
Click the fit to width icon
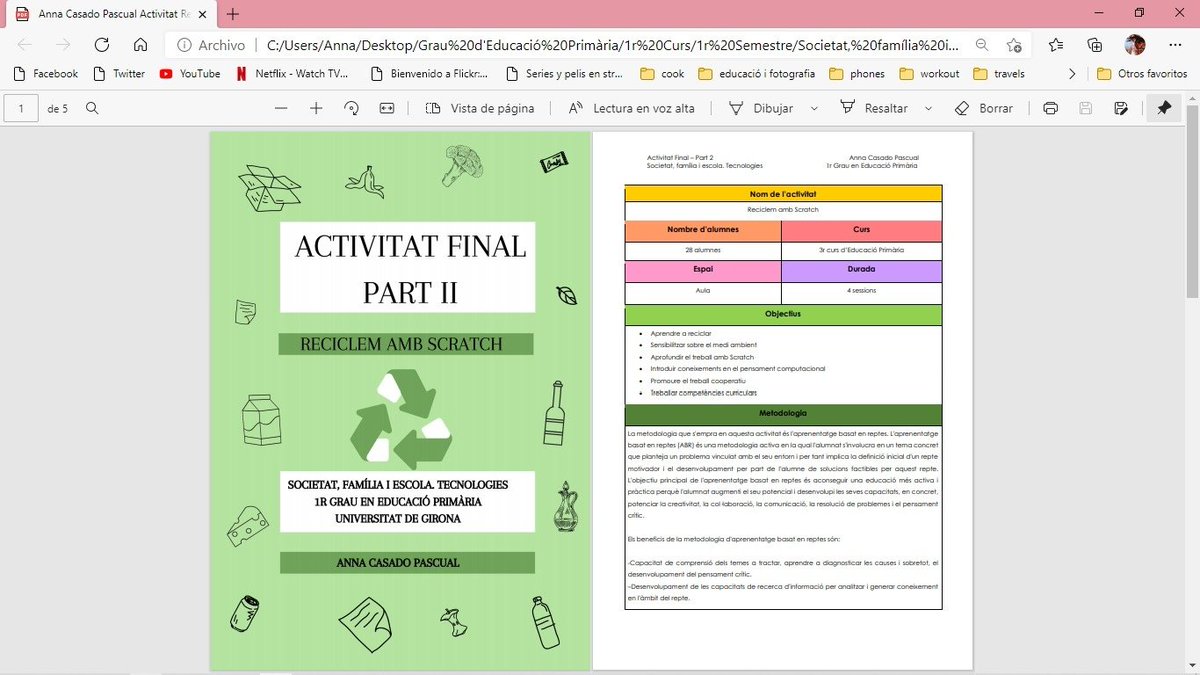pyautogui.click(x=387, y=108)
